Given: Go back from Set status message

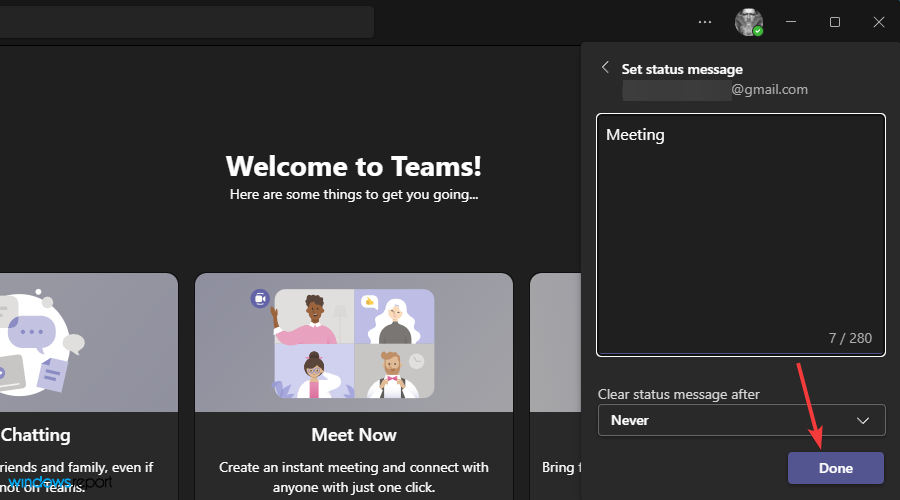Looking at the screenshot, I should click(605, 67).
